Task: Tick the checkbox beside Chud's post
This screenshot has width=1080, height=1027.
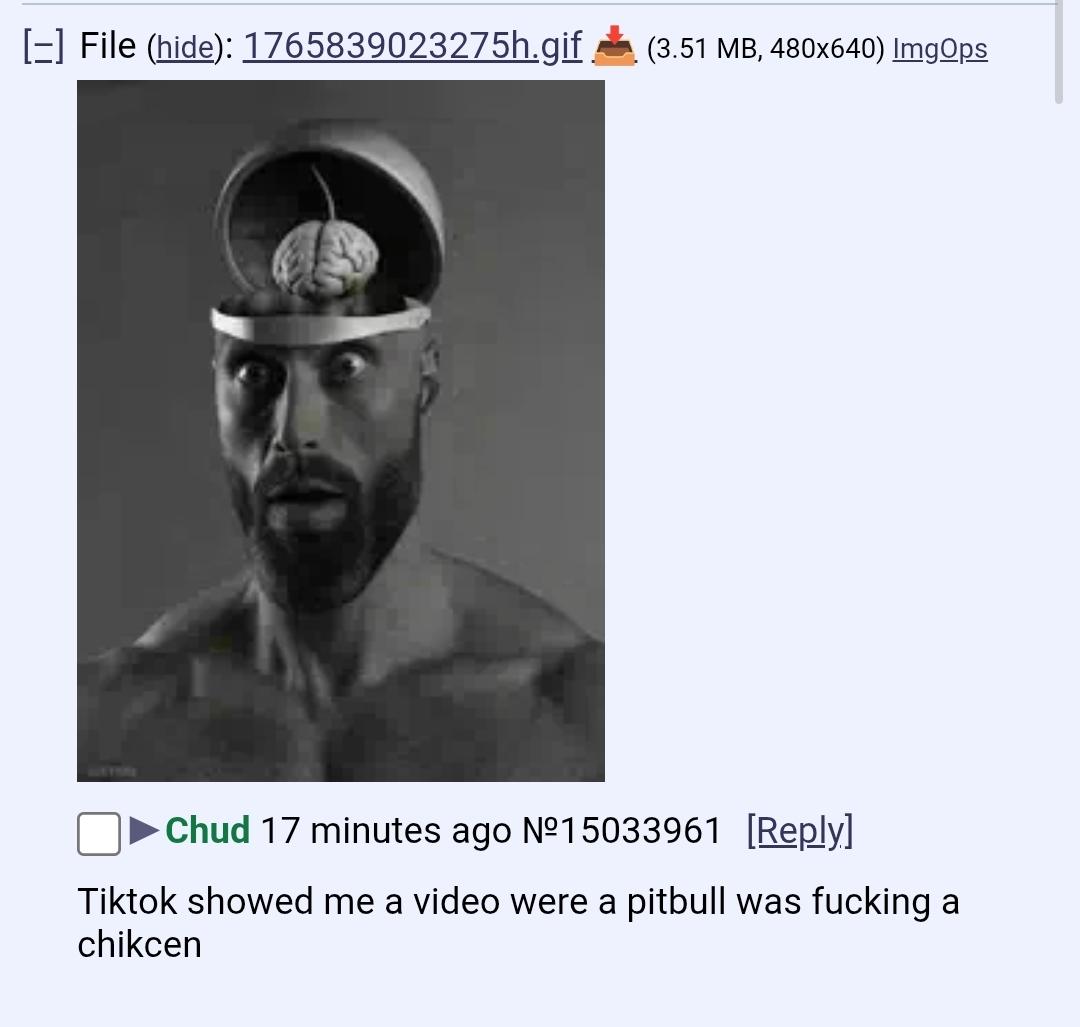Action: (98, 833)
